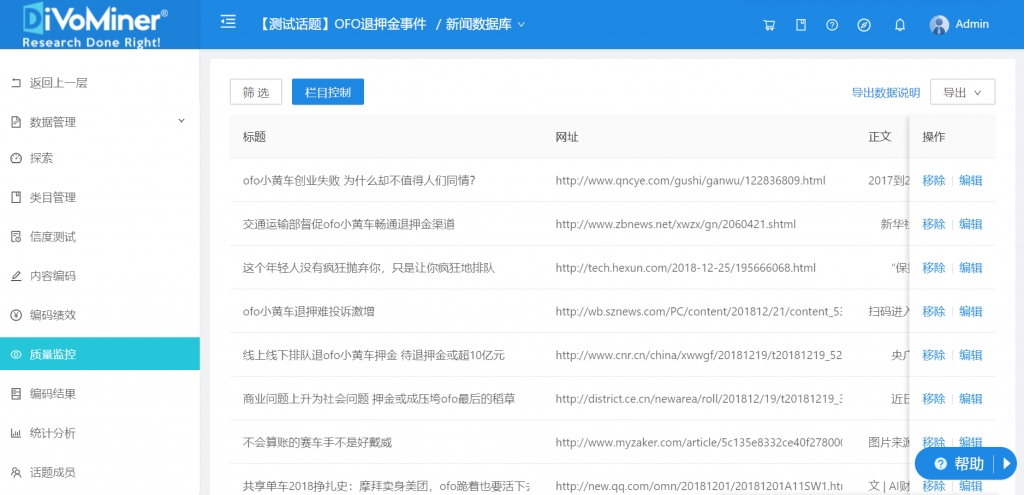Click the 编码绩效 yen icon

pos(16,315)
